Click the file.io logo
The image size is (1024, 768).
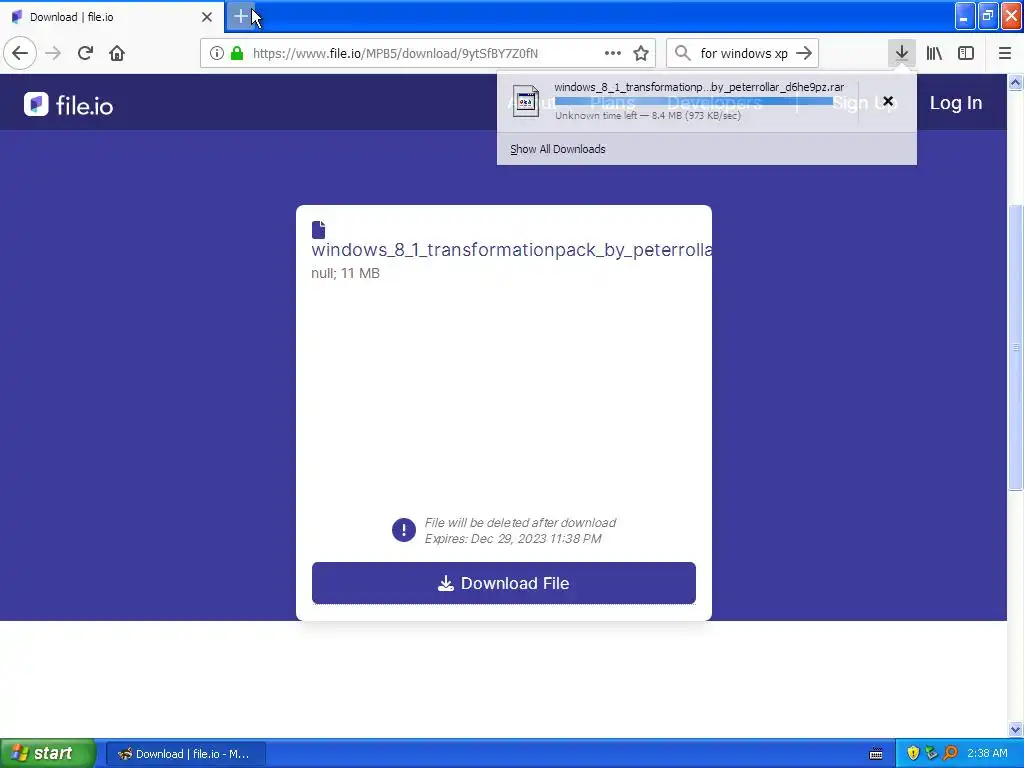pyautogui.click(x=69, y=104)
